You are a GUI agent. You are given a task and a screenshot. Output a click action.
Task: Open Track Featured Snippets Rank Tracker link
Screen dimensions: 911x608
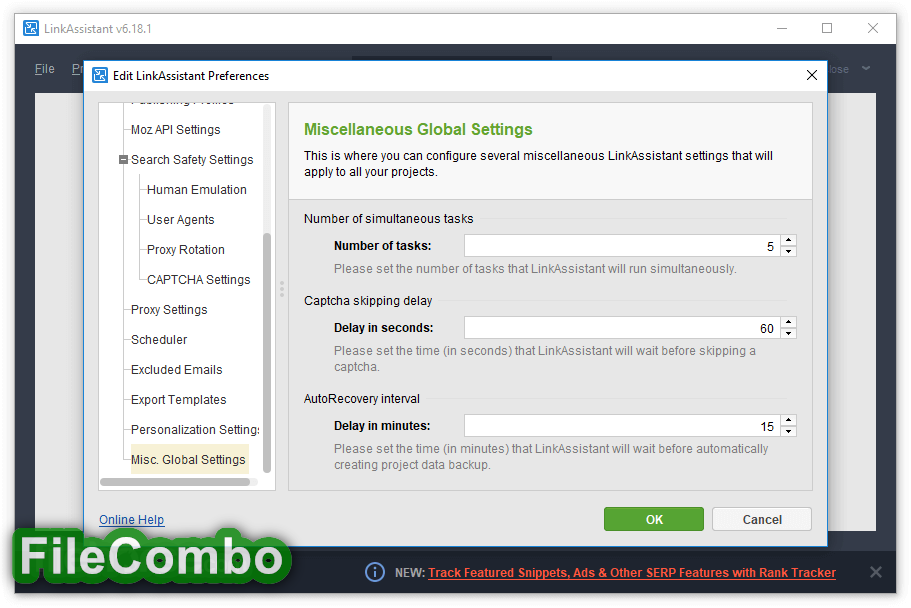pos(632,573)
